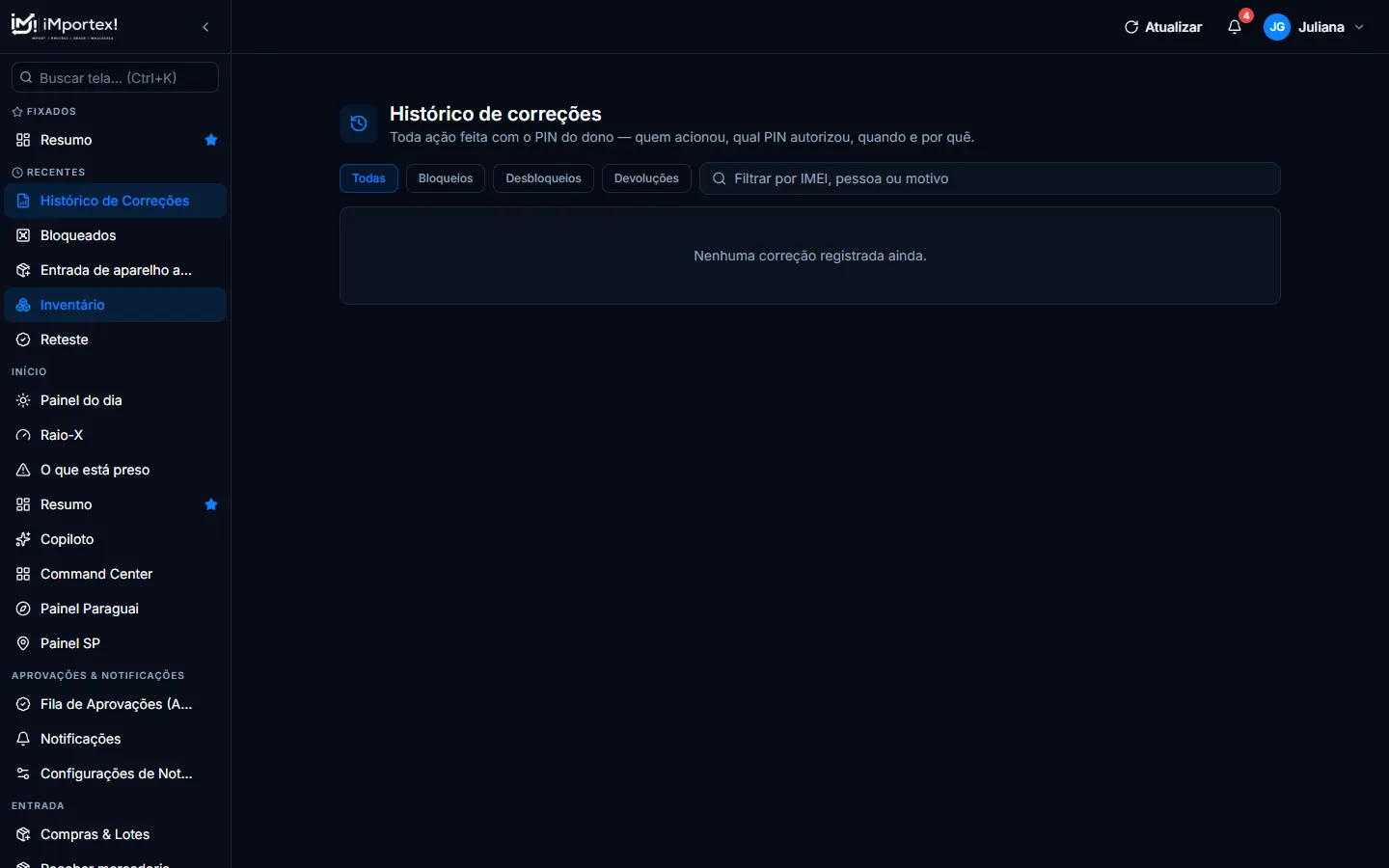Open Copiloto
Image resolution: width=1389 pixels, height=868 pixels.
coord(115,539)
